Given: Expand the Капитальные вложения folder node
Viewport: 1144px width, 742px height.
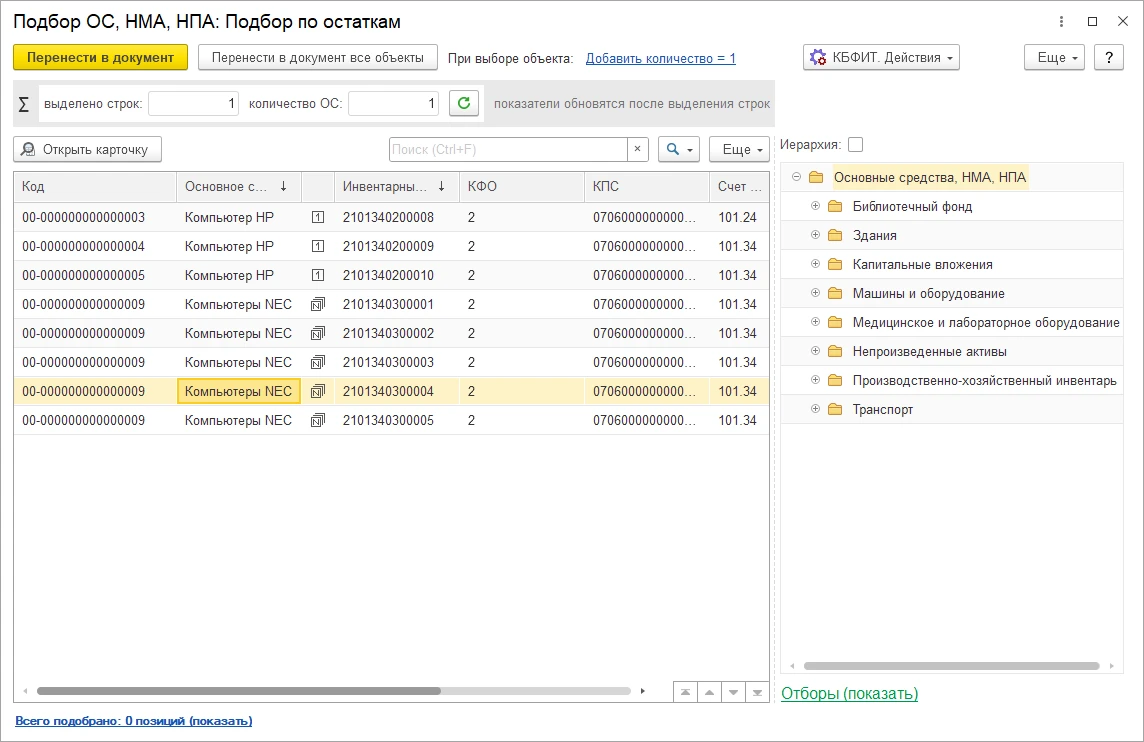Looking at the screenshot, I should coord(816,264).
